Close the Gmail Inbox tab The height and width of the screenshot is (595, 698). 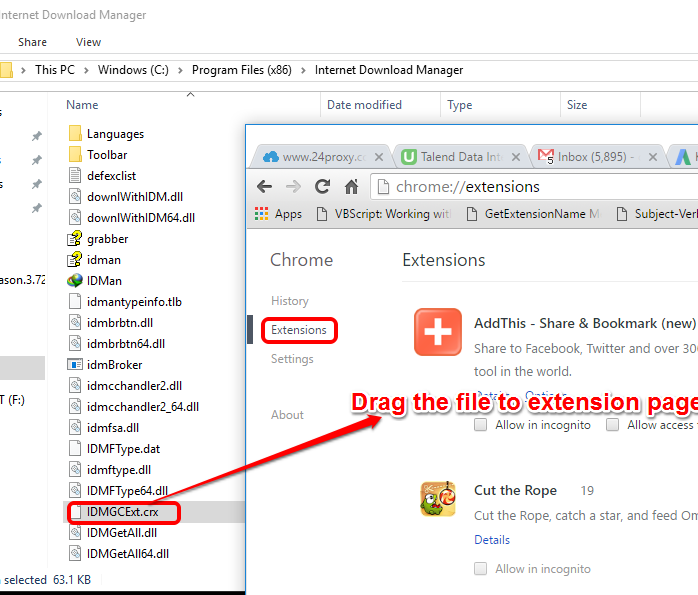653,157
